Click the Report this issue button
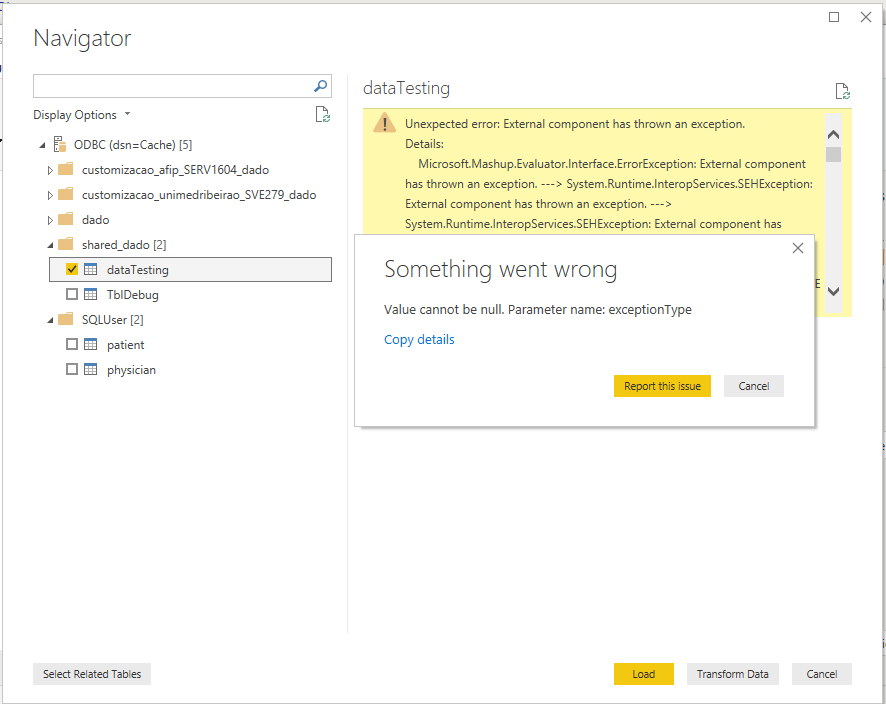 tap(662, 386)
